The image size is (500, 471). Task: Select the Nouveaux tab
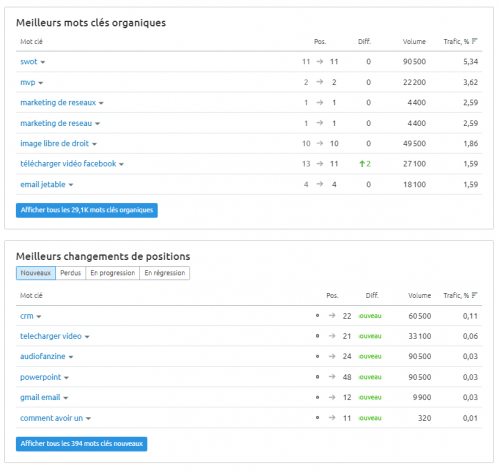click(x=36, y=273)
